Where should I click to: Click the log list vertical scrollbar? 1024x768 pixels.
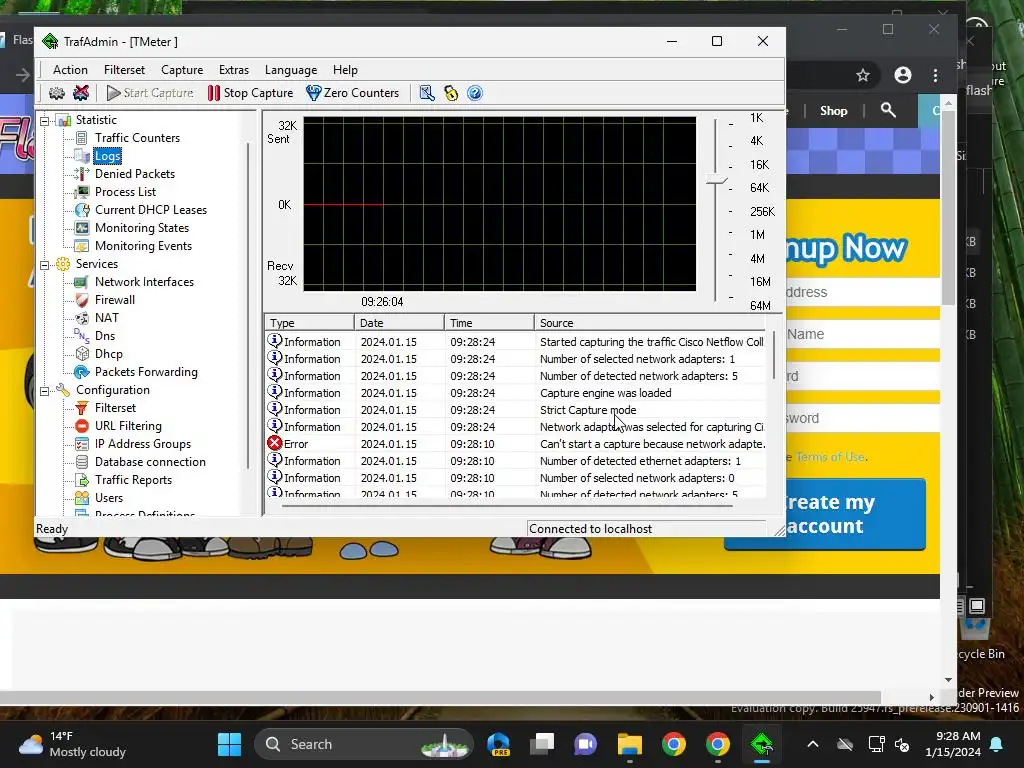coord(774,356)
